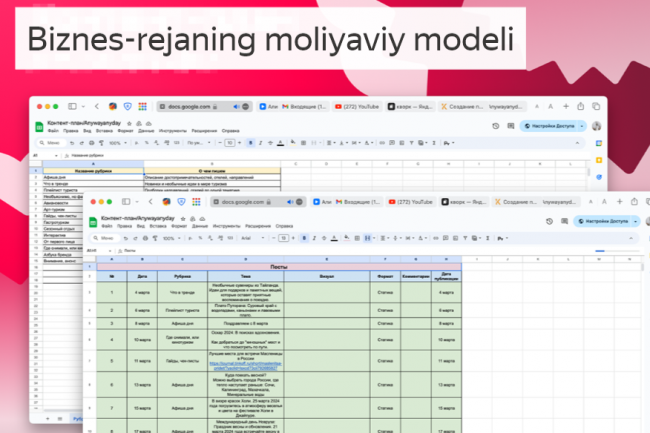Expand the access settings arrow in the front window
650x433 pixels.
(635, 221)
